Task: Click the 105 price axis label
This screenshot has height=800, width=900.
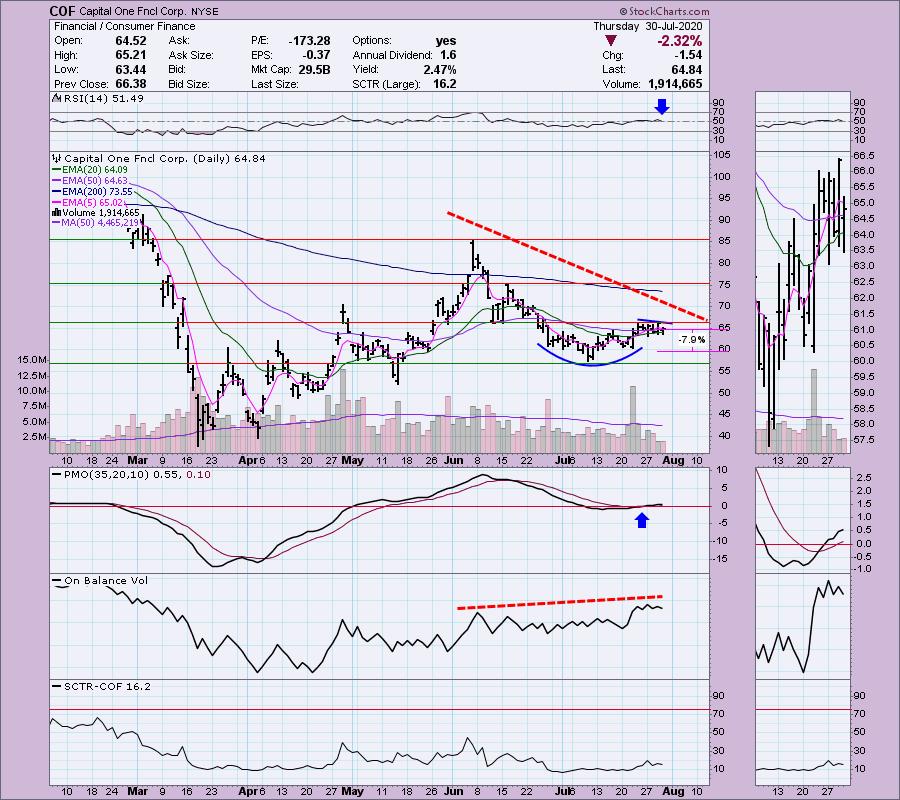Action: coord(723,155)
